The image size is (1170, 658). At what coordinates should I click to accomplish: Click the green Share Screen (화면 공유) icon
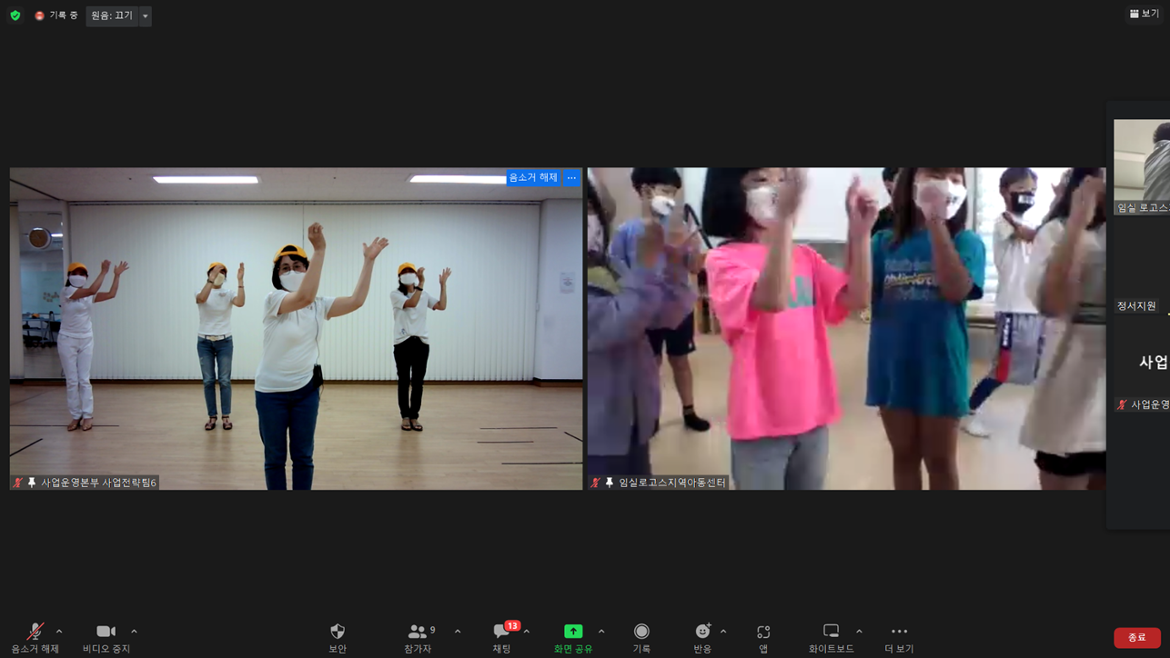click(573, 632)
